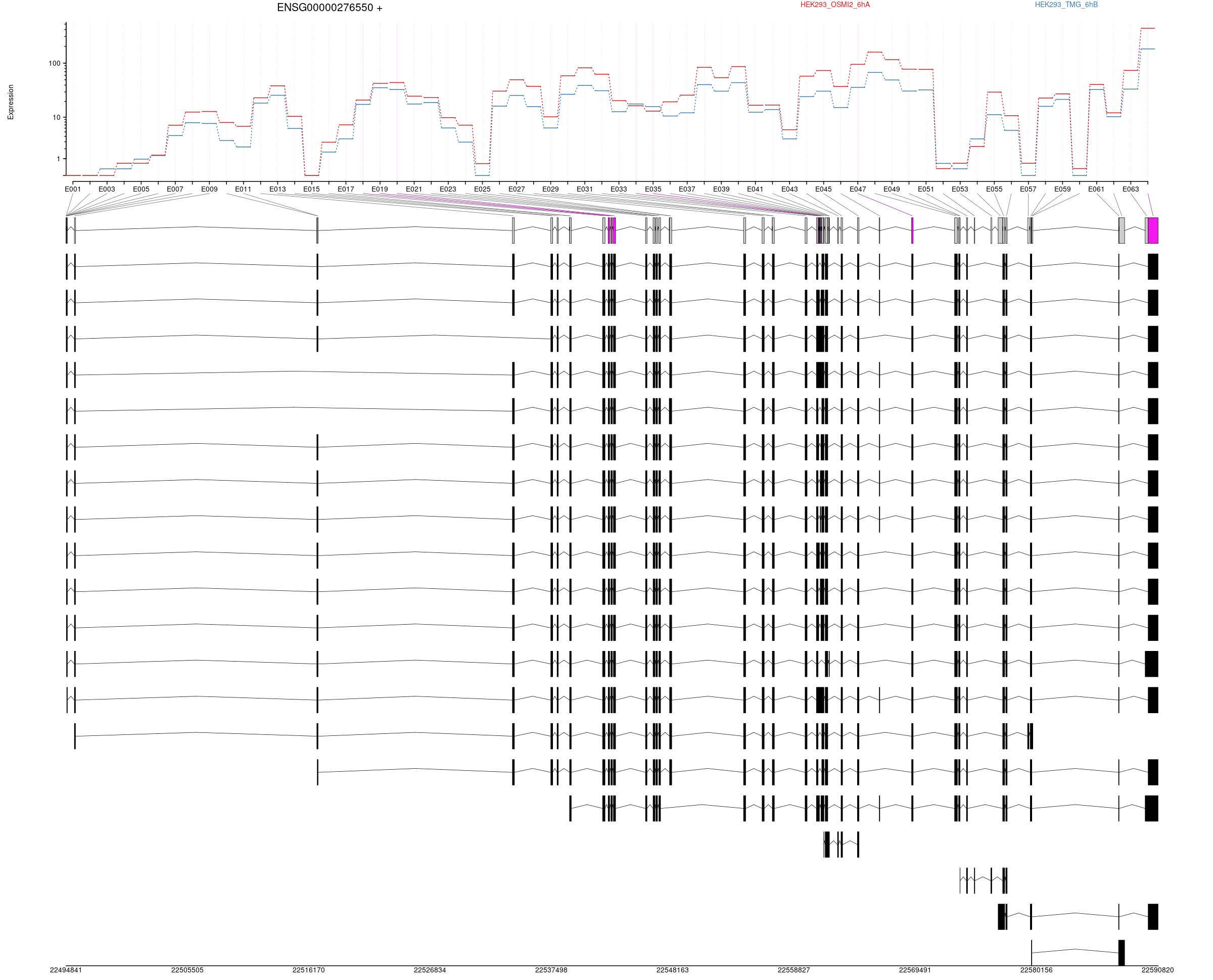
Task: Select exon label E039
Action: [x=721, y=189]
